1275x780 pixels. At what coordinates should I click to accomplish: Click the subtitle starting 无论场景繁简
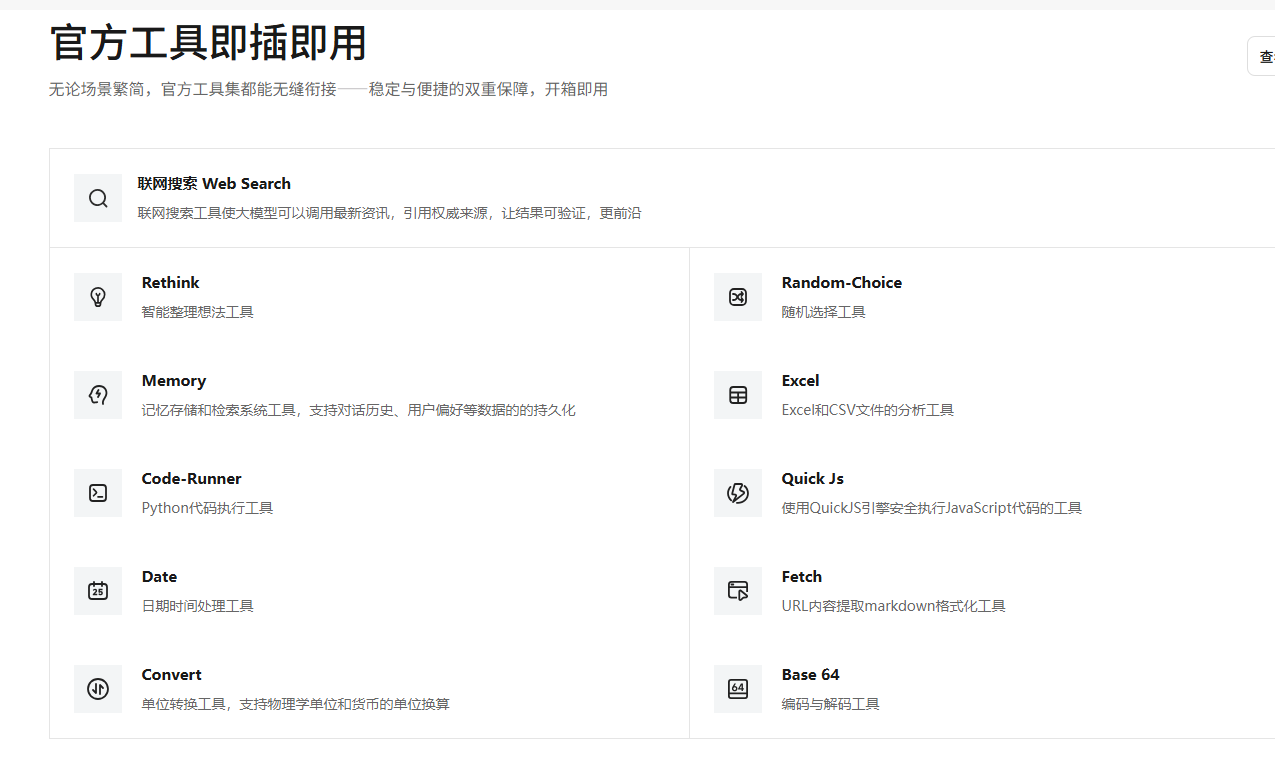click(328, 90)
